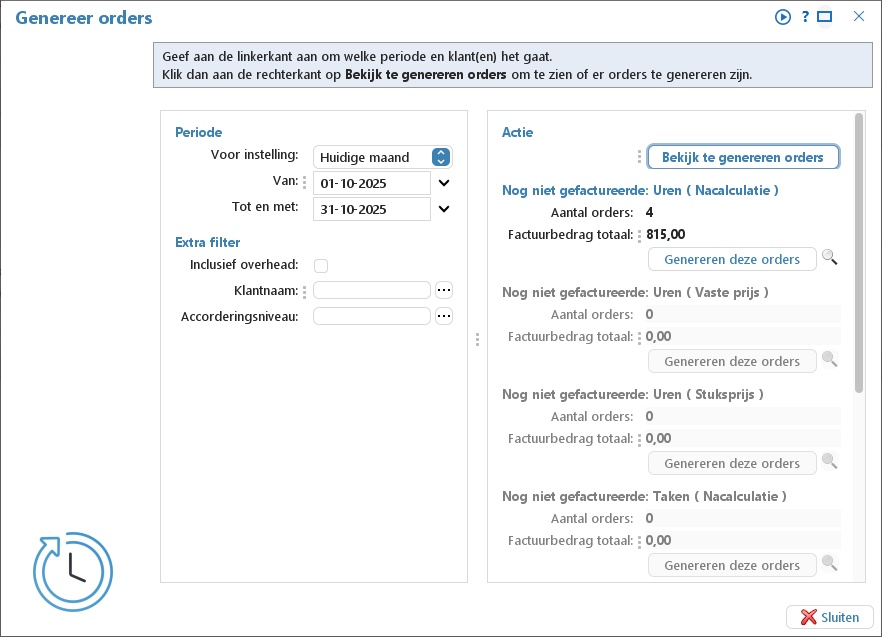
Task: Open the Voor instelling dropdown
Action: point(441,157)
